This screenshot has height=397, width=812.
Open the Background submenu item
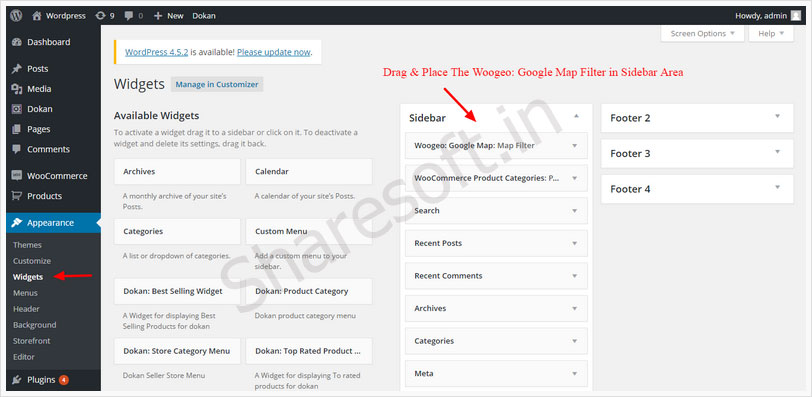(x=35, y=325)
